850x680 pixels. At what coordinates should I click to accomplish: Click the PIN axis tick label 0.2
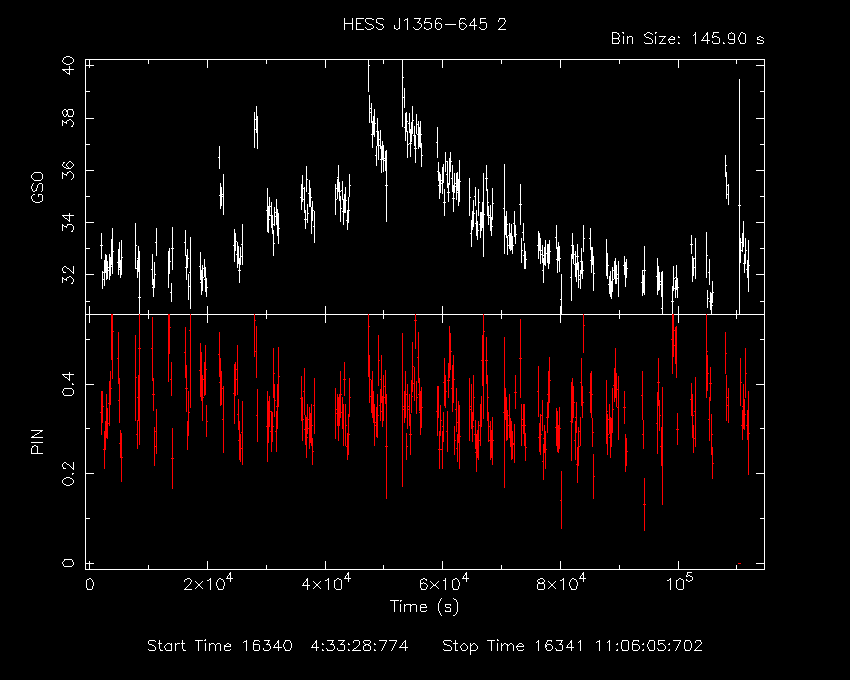[68, 473]
